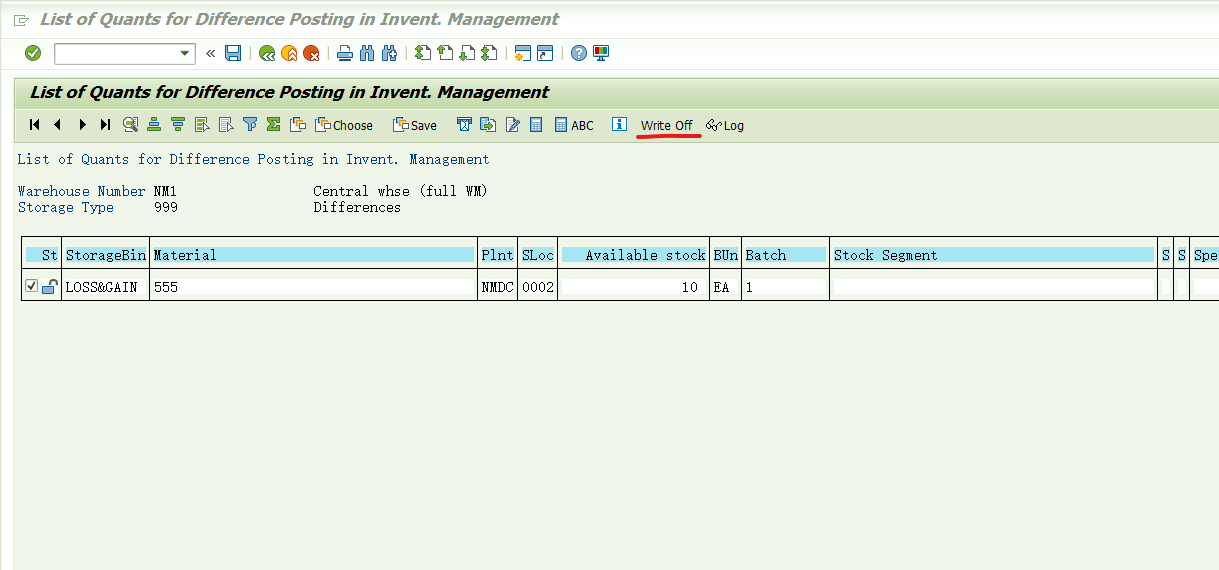Click the Choose layout button
The image size is (1219, 570).
[x=344, y=125]
